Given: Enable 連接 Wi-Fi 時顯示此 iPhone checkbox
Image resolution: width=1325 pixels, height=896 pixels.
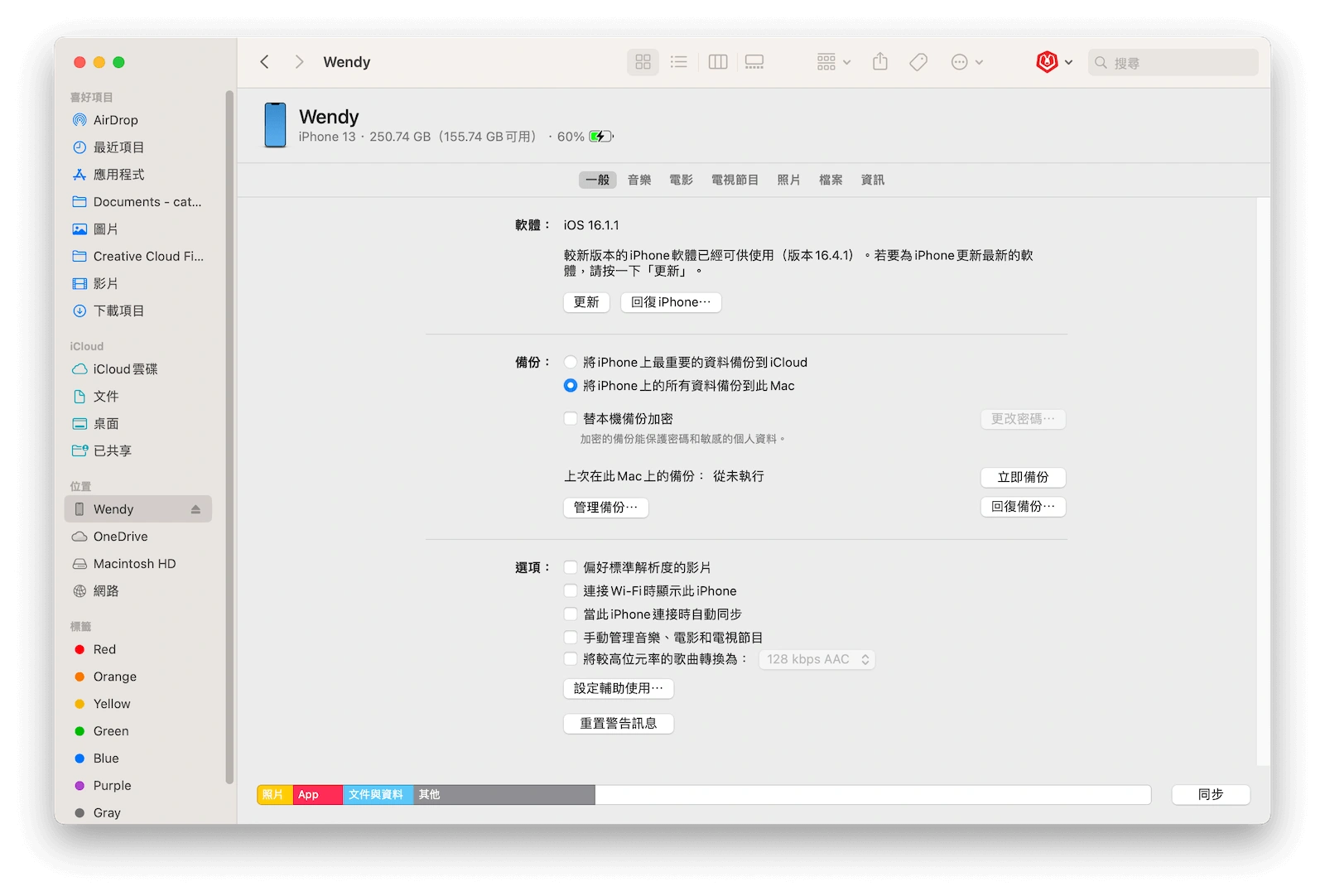Looking at the screenshot, I should pos(571,590).
